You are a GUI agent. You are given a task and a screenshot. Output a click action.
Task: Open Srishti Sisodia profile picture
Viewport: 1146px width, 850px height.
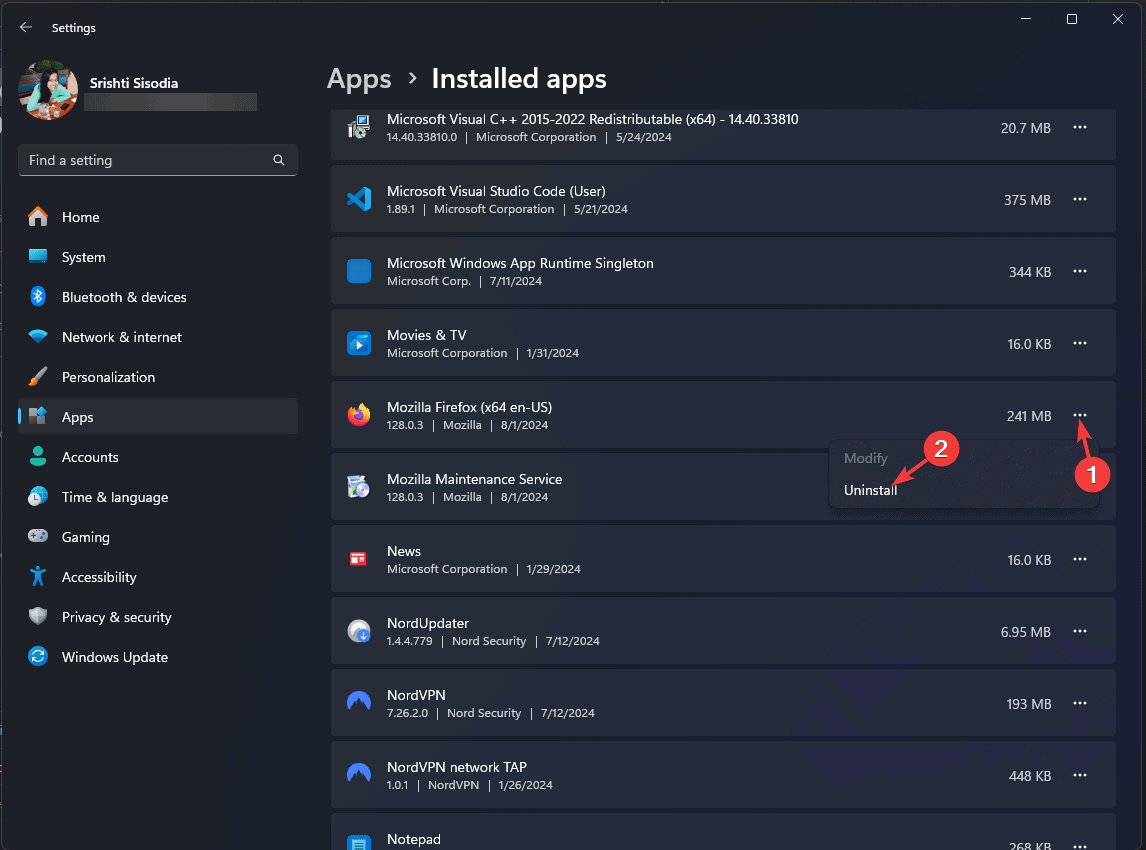[48, 90]
